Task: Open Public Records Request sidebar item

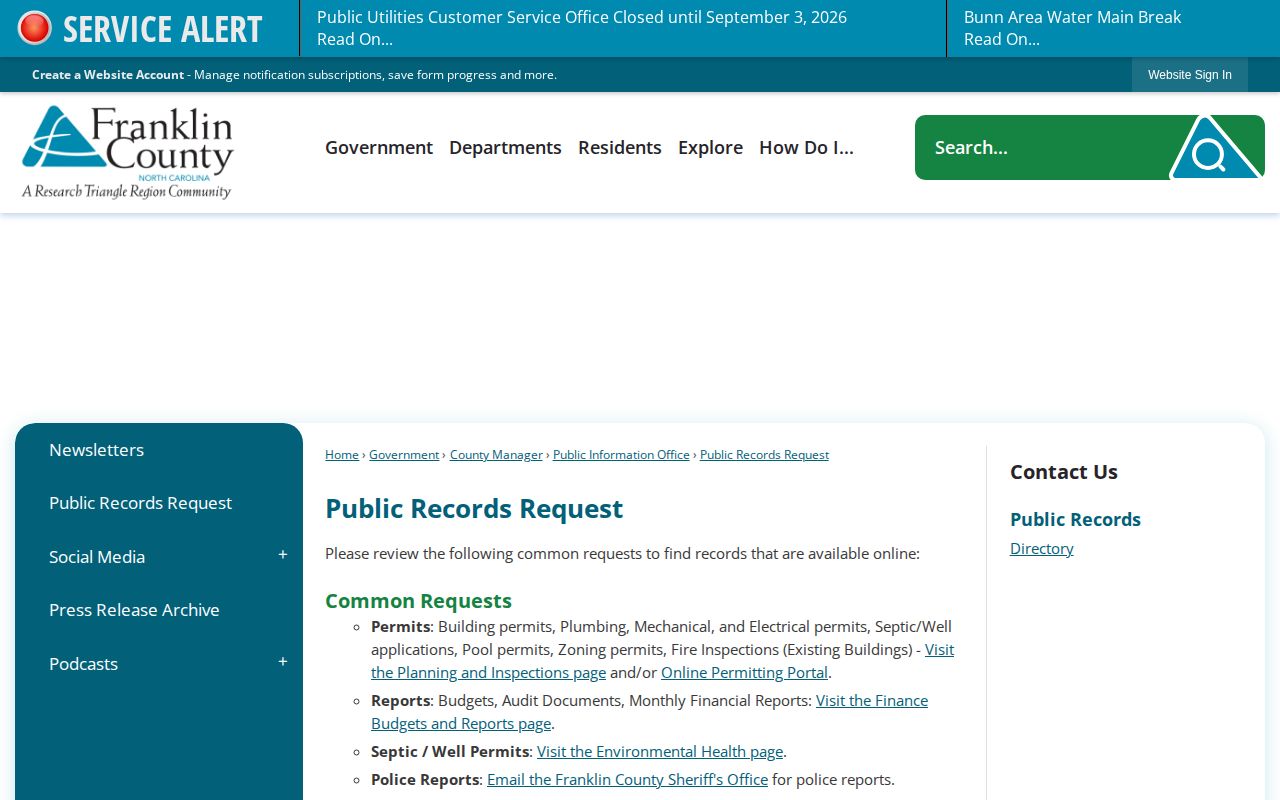Action: [x=140, y=503]
